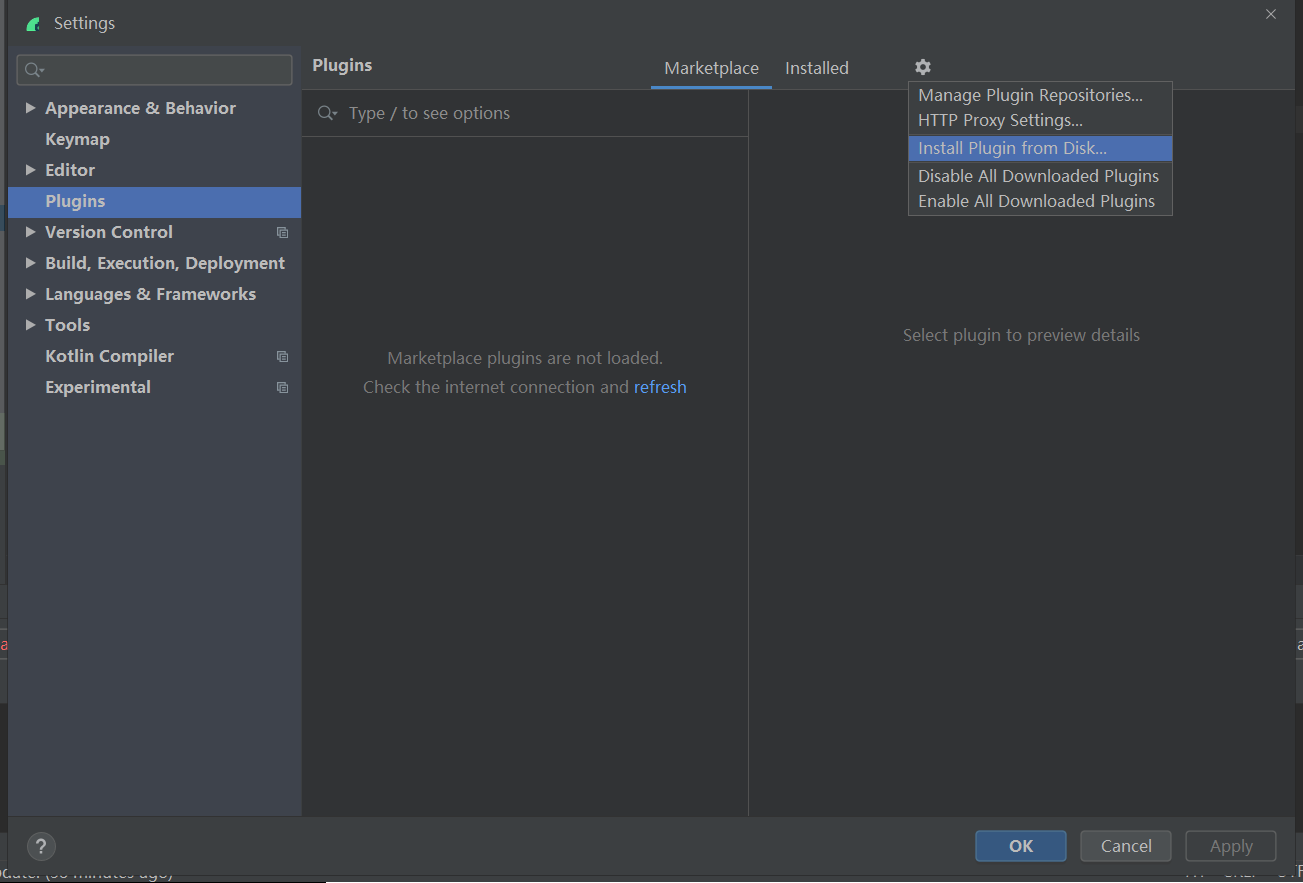Expand the Tools section
Viewport: 1303px width, 883px height.
30,324
